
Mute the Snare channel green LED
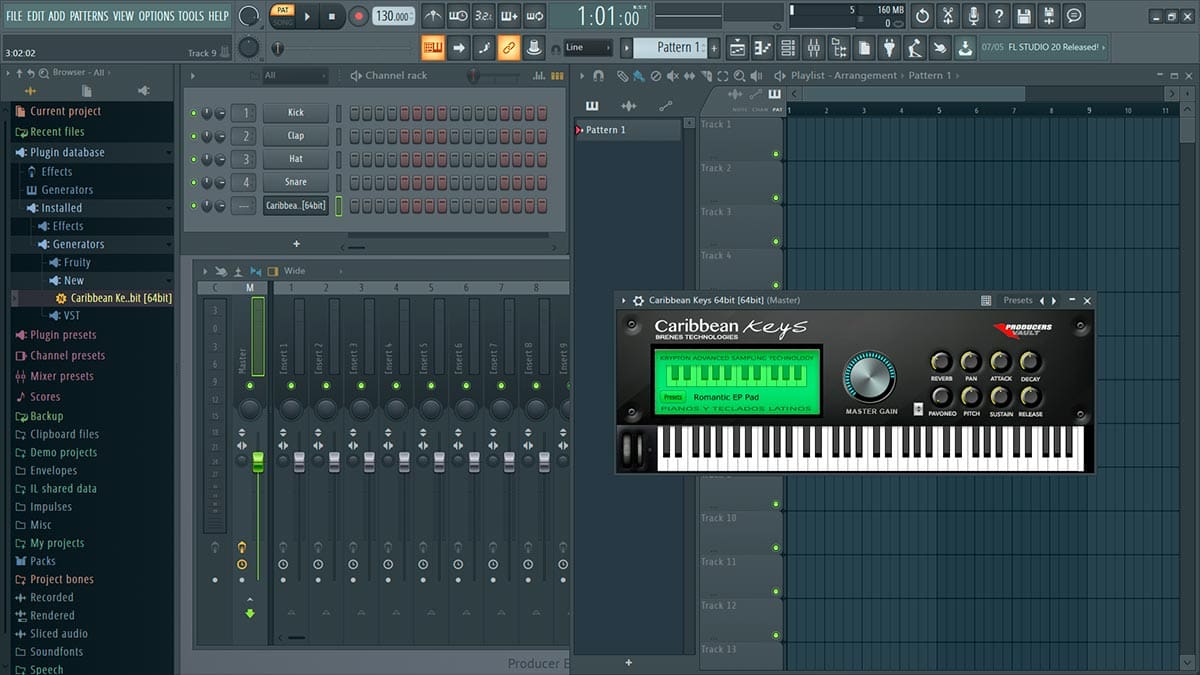point(194,182)
